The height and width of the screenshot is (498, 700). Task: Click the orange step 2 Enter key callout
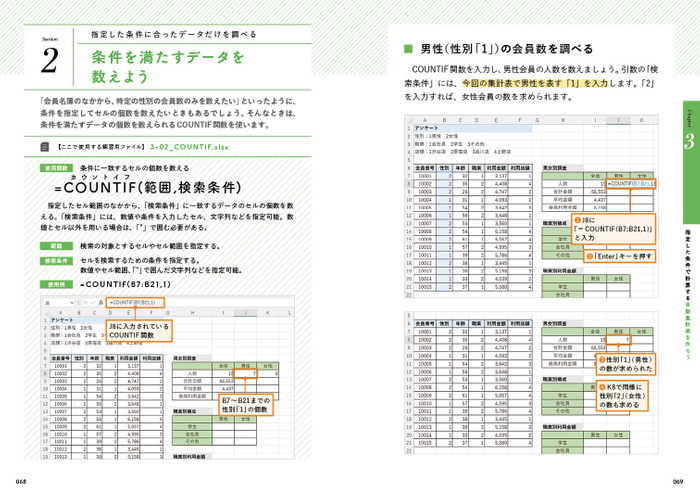(620, 256)
